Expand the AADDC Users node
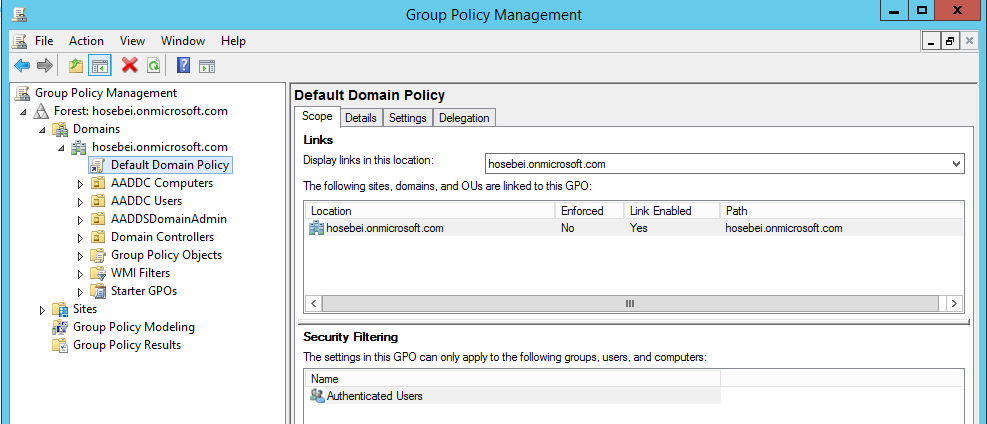This screenshot has height=424, width=987. tap(80, 202)
